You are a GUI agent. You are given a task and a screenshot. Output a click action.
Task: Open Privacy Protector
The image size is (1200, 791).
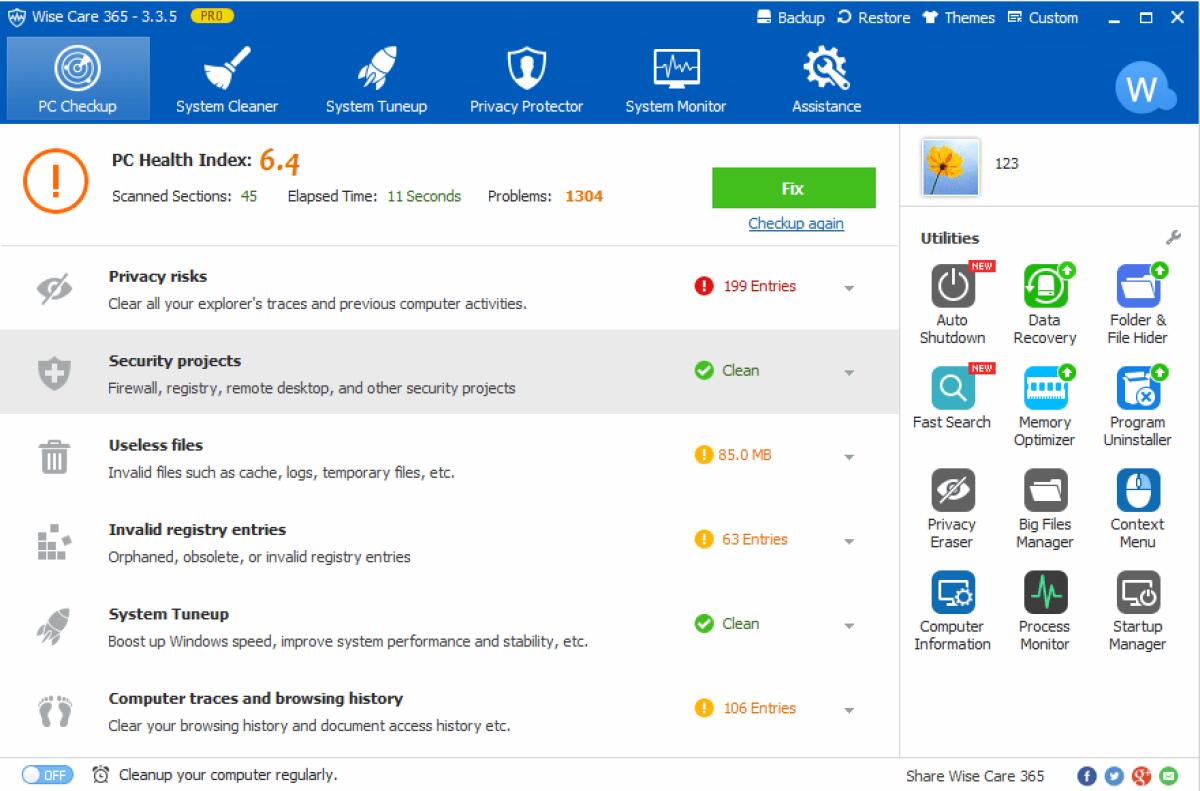[x=526, y=78]
